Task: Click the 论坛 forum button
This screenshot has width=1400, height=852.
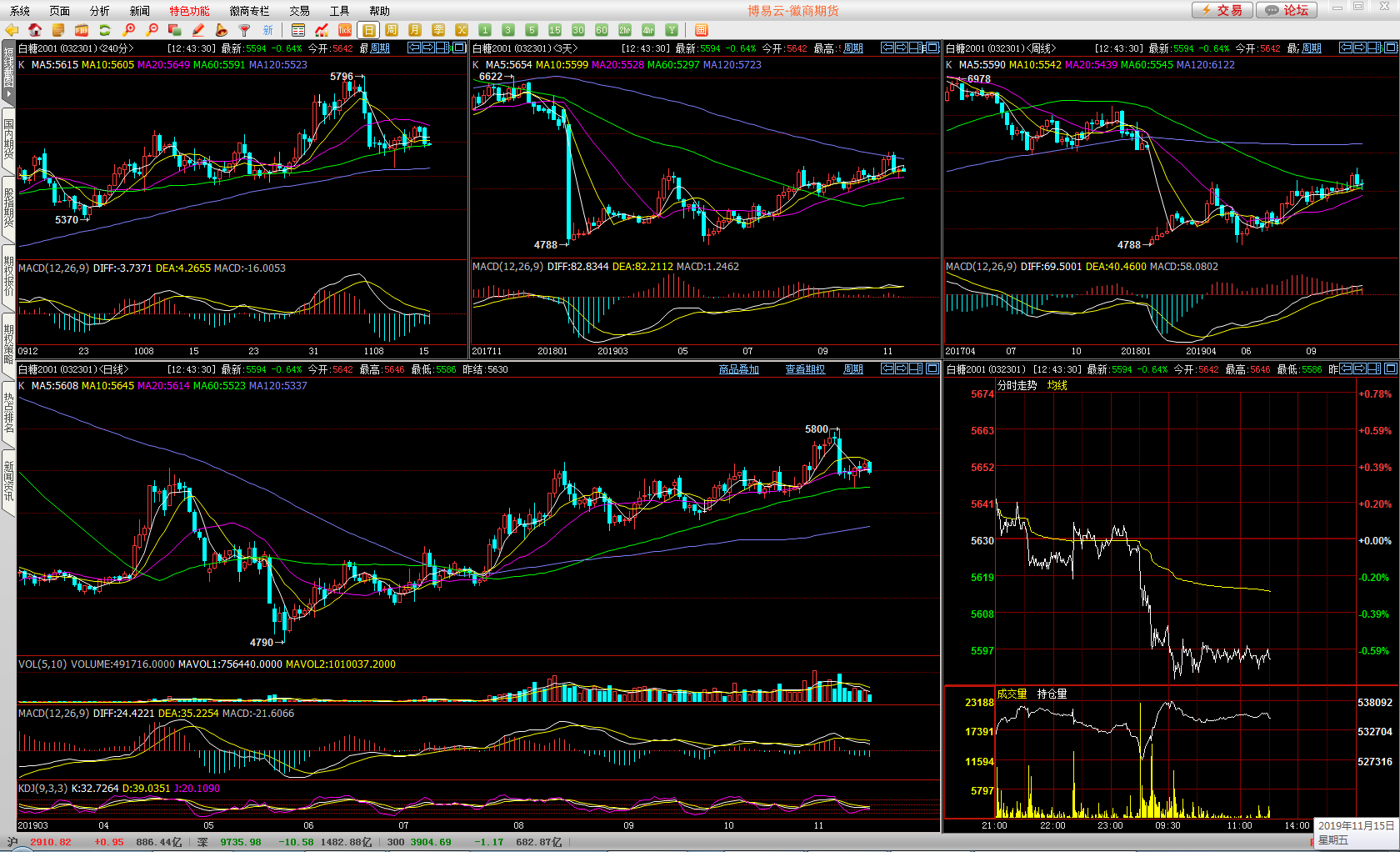Action: click(1287, 10)
